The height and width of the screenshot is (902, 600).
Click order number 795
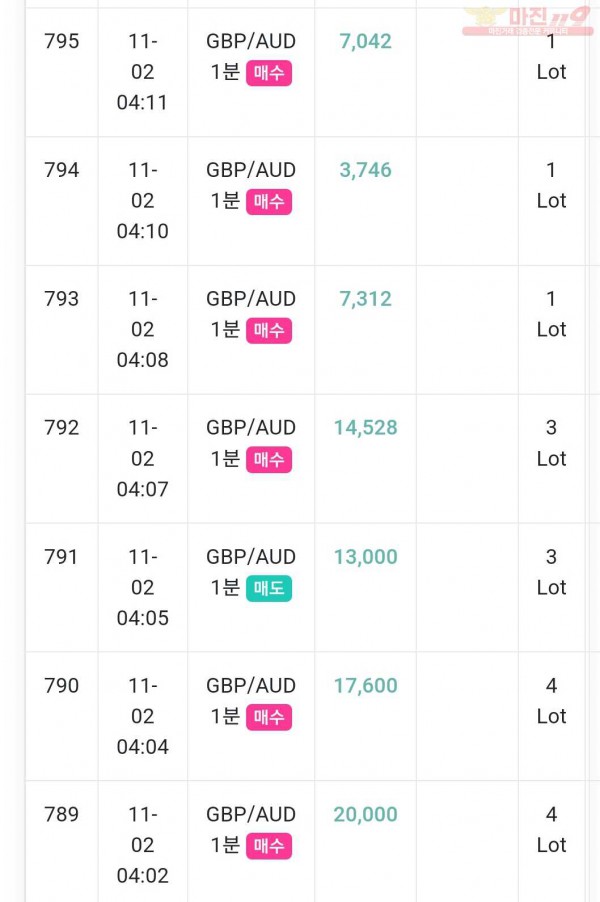coord(62,41)
